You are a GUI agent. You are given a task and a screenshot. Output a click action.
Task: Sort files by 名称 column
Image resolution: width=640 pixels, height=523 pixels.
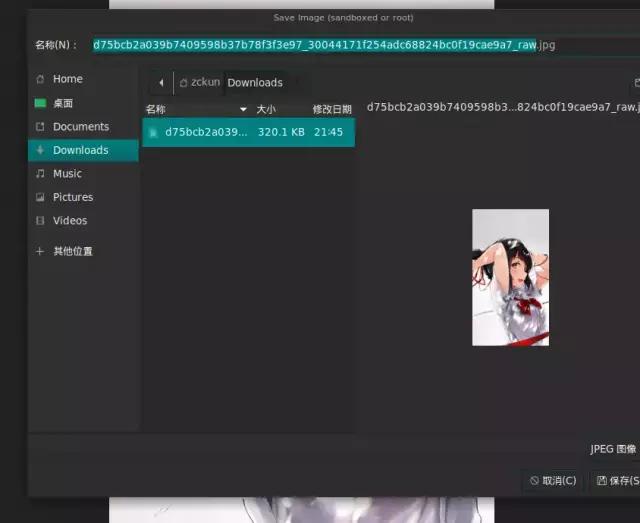click(197, 109)
